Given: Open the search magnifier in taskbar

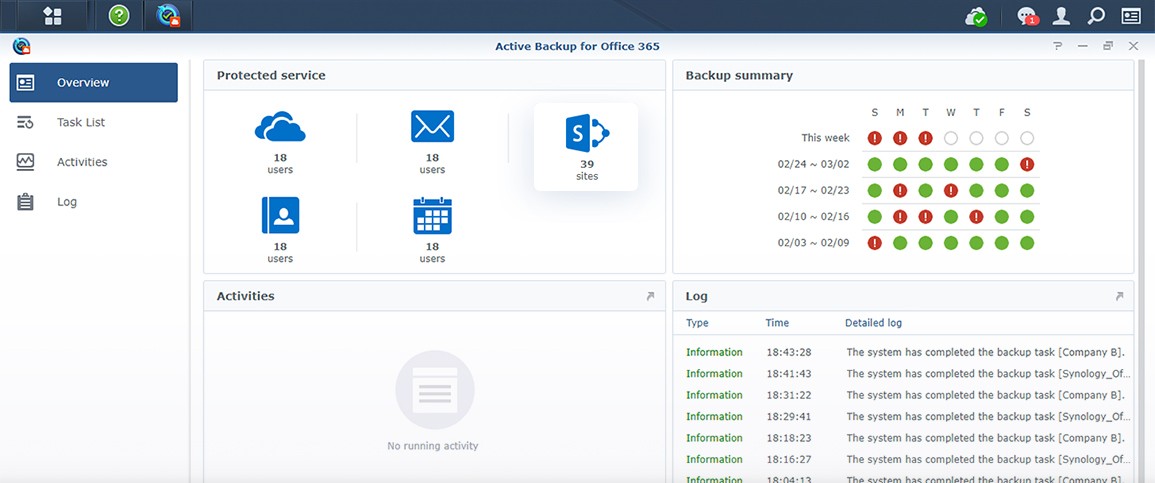Looking at the screenshot, I should (1096, 15).
